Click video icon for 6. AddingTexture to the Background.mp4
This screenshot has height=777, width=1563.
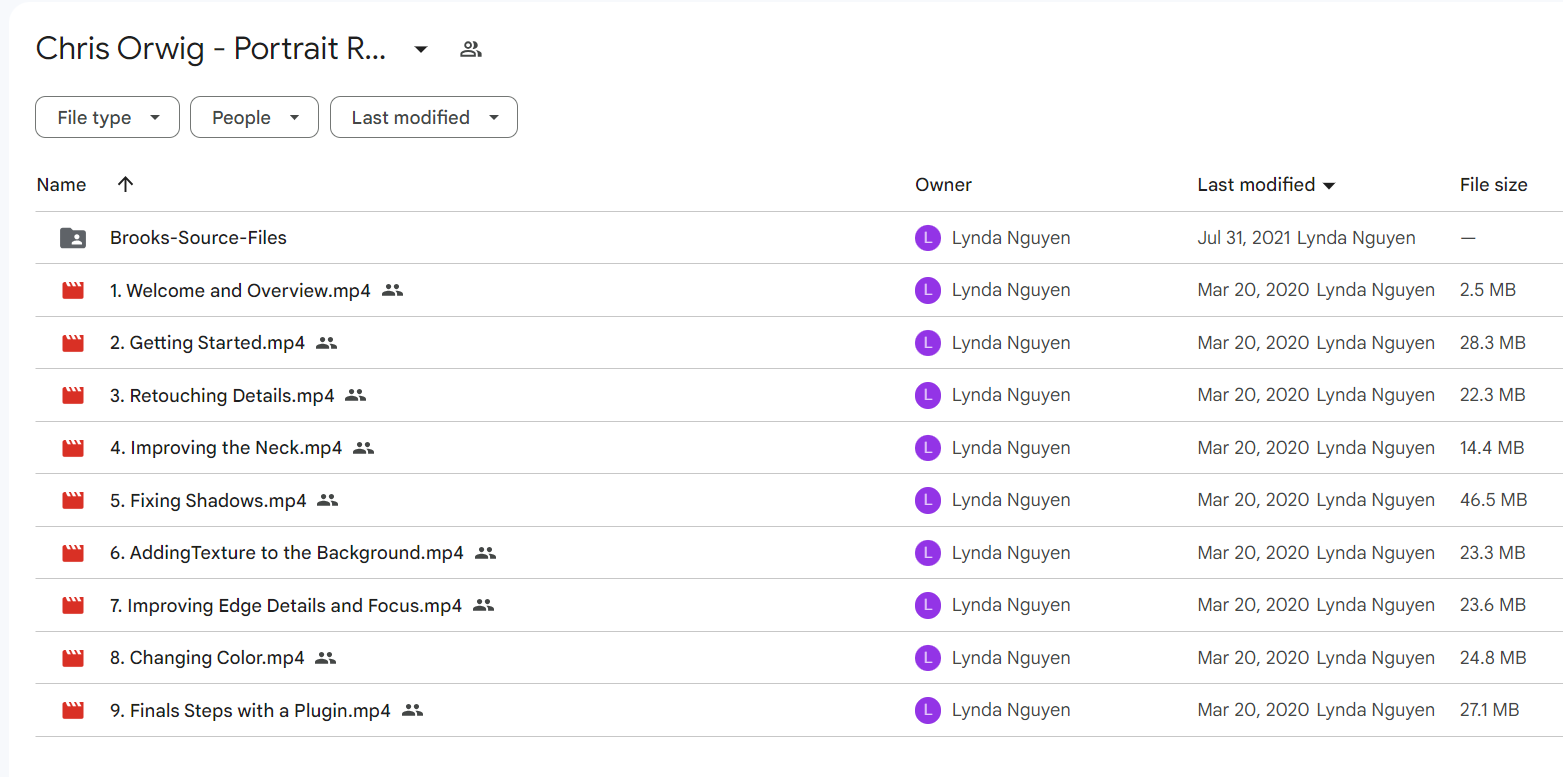click(73, 553)
